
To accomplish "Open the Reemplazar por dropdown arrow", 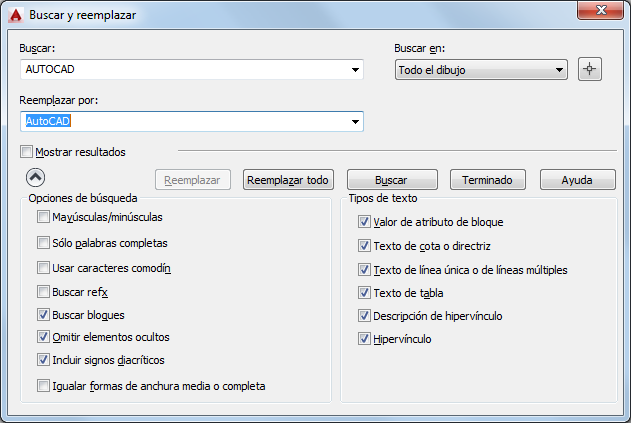I will pyautogui.click(x=355, y=122).
